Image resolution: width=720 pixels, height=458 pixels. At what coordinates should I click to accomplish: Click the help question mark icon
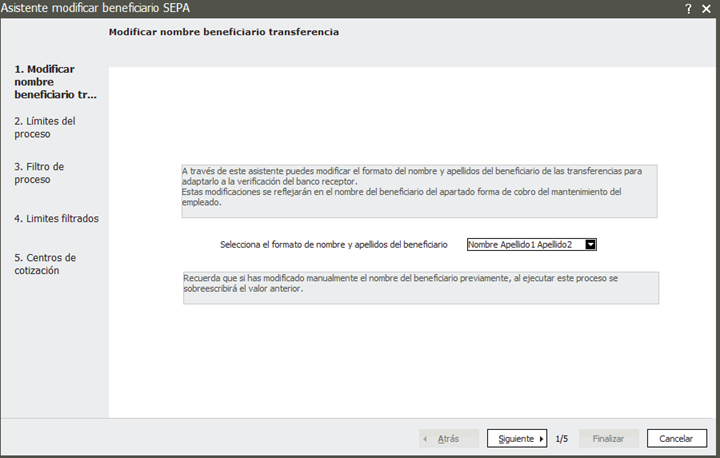[689, 8]
